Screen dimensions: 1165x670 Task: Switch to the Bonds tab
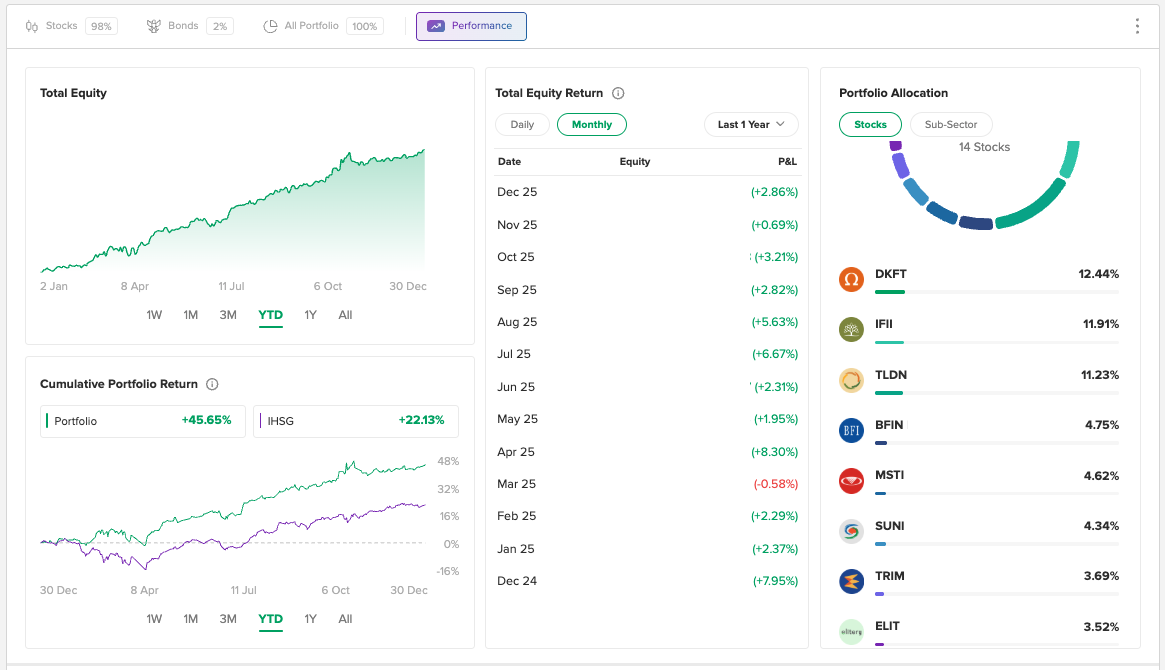click(190, 26)
